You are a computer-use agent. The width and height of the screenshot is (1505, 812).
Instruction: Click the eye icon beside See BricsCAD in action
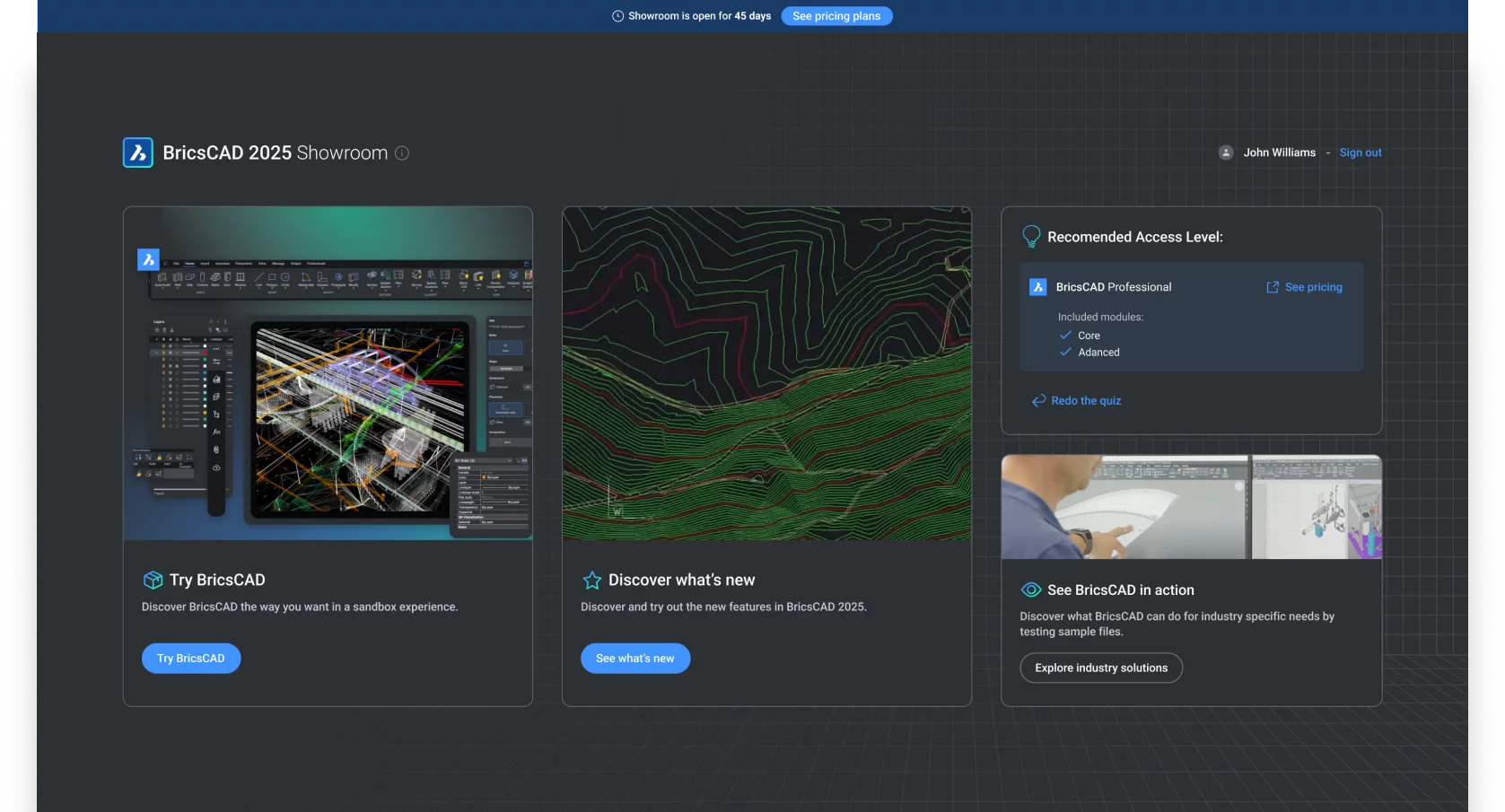[1031, 589]
